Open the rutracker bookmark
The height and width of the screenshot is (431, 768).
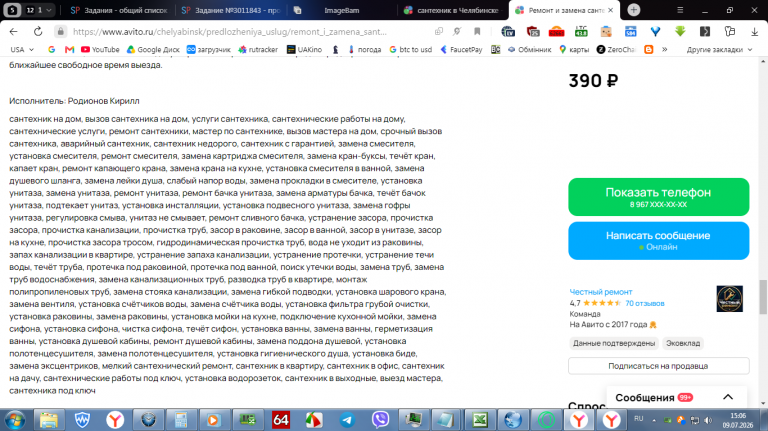258,49
